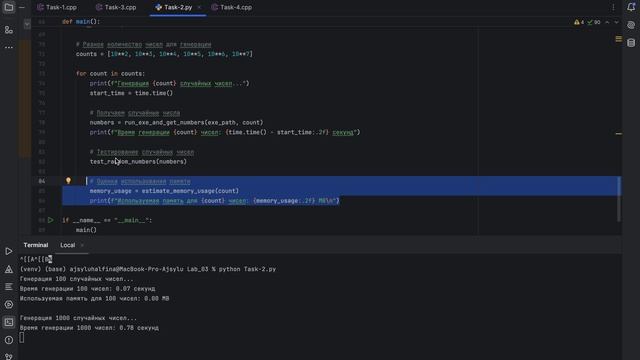Open more tool windows ellipsis in left sidebar
Image resolution: width=640 pixels, height=360 pixels.
9,47
